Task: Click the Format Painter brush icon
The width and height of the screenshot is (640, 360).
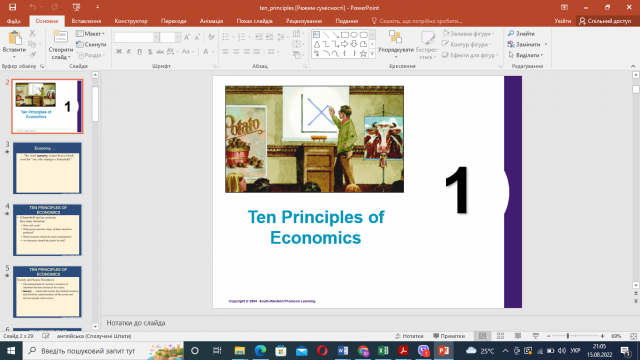Action: pos(33,55)
